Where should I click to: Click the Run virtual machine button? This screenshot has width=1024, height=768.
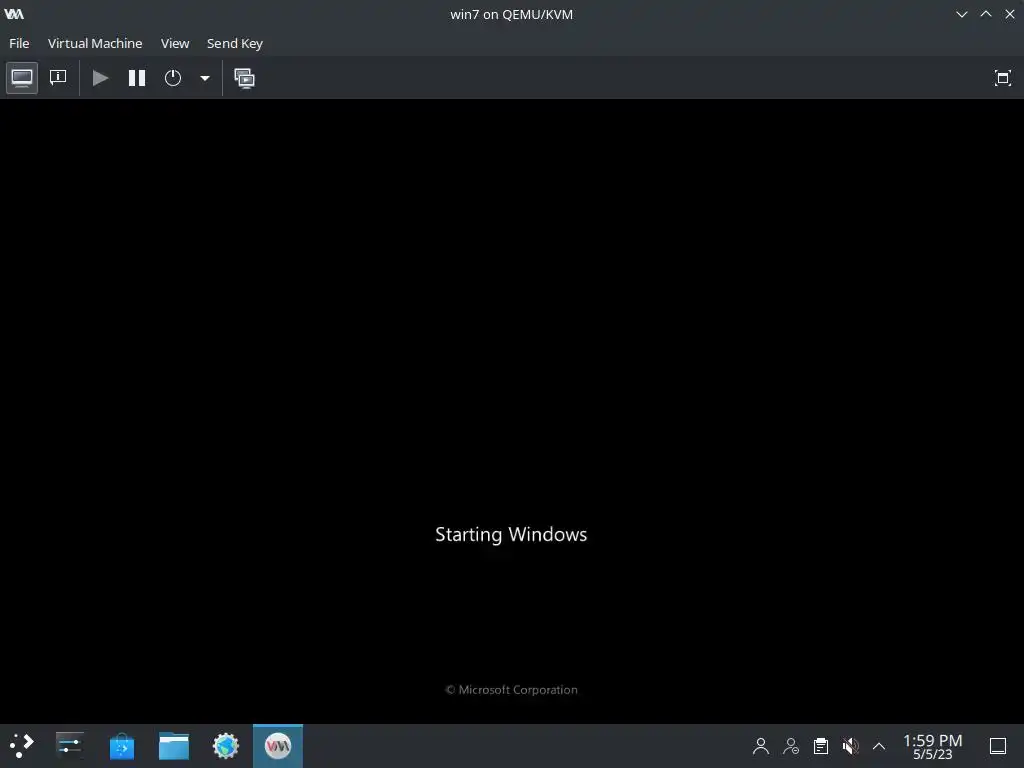click(x=101, y=78)
